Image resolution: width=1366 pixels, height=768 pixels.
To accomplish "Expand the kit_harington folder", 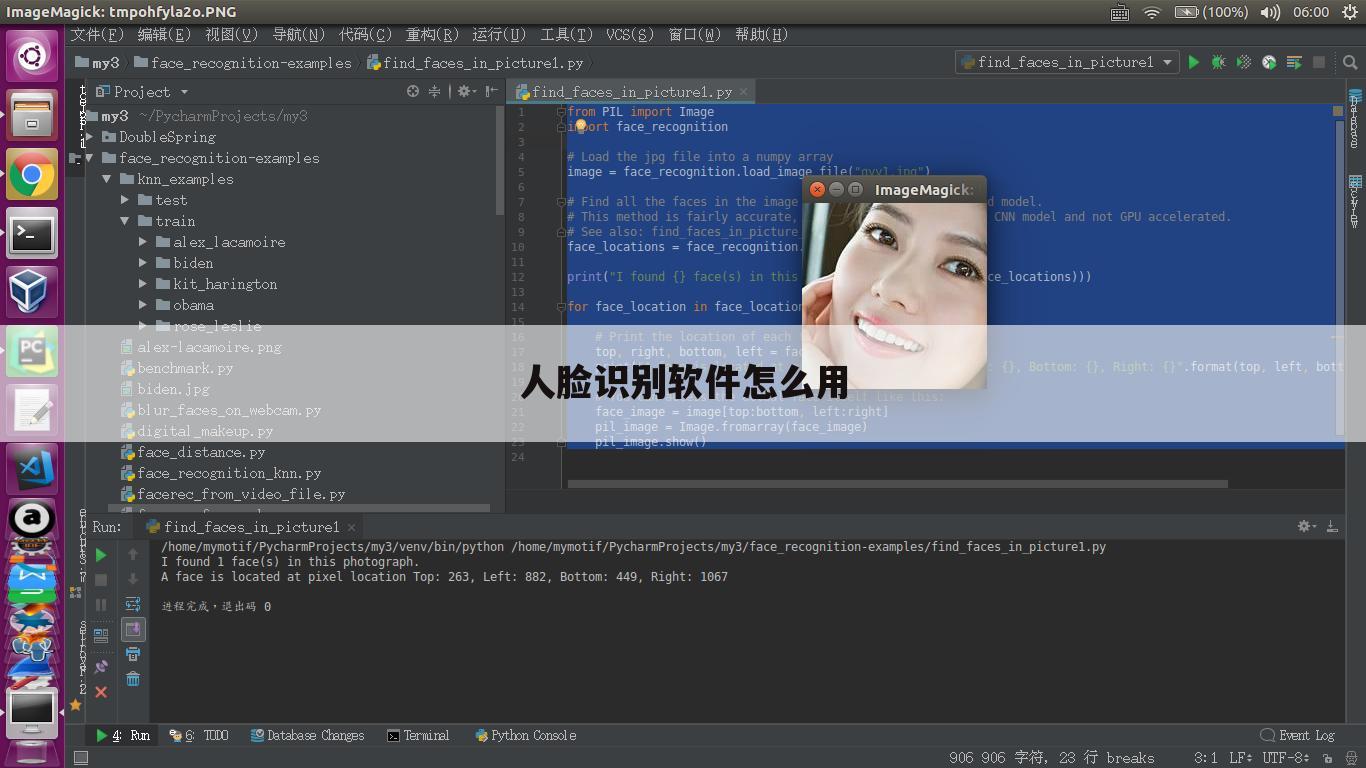I will [x=143, y=284].
